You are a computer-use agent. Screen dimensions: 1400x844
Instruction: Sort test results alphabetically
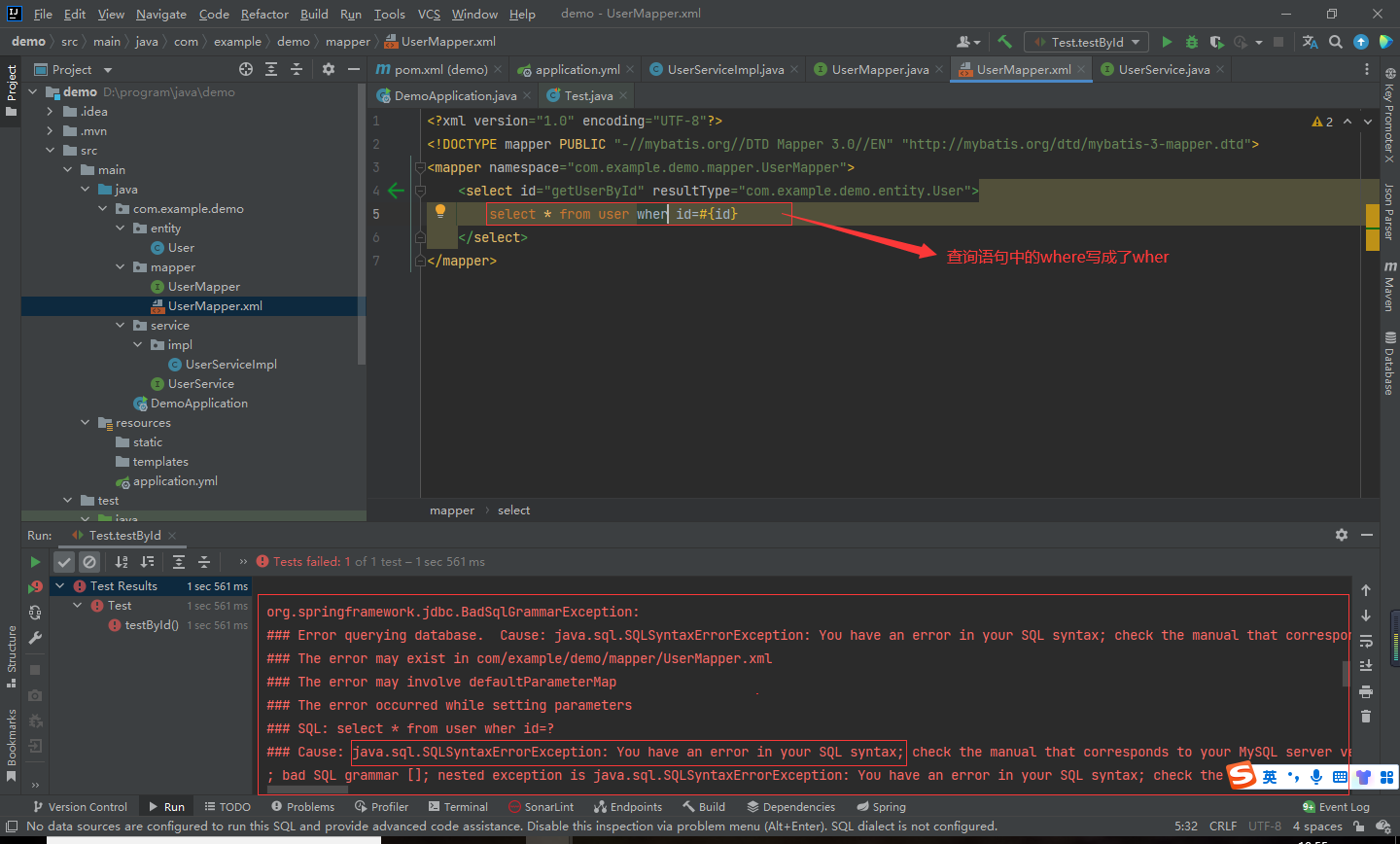tap(122, 562)
